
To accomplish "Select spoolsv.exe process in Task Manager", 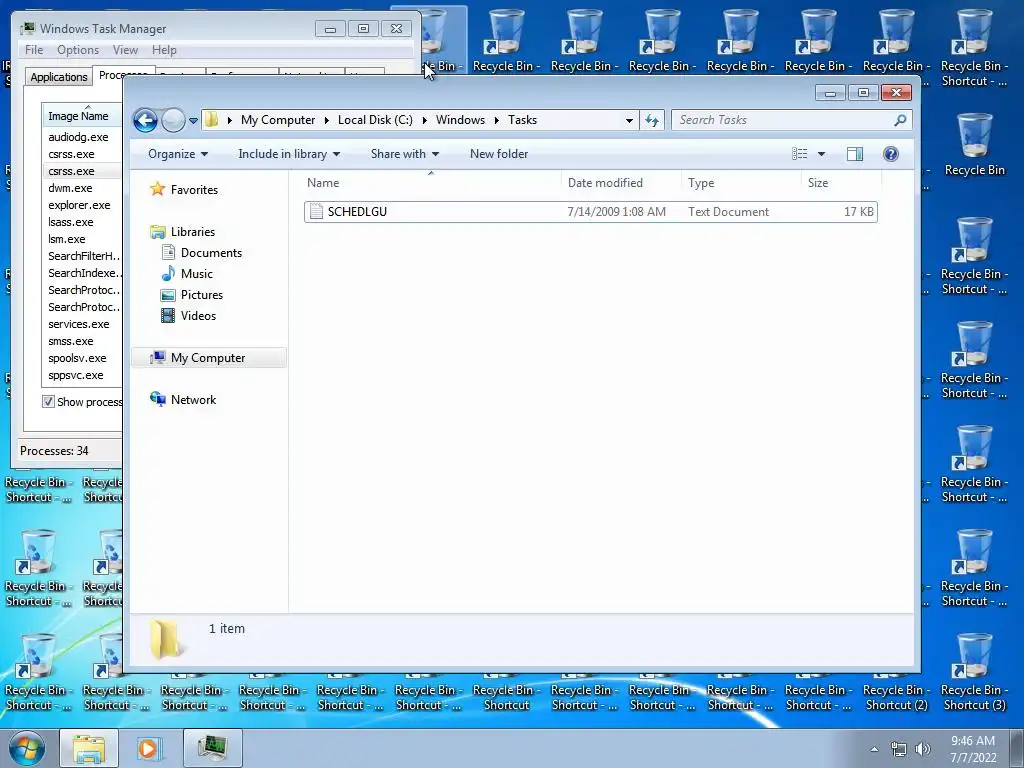I will coord(77,358).
